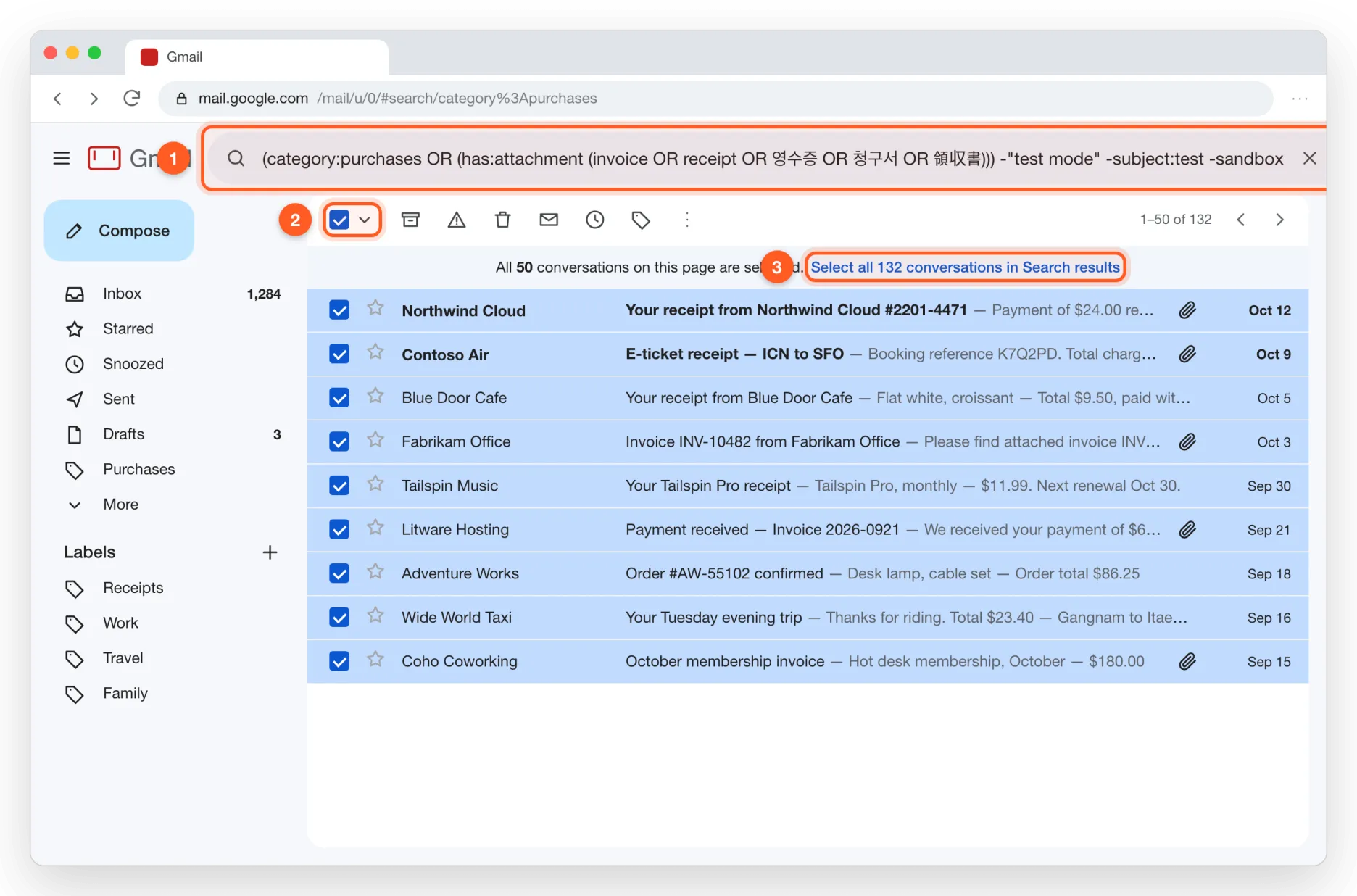Open the Inbox folder

[x=174, y=294]
